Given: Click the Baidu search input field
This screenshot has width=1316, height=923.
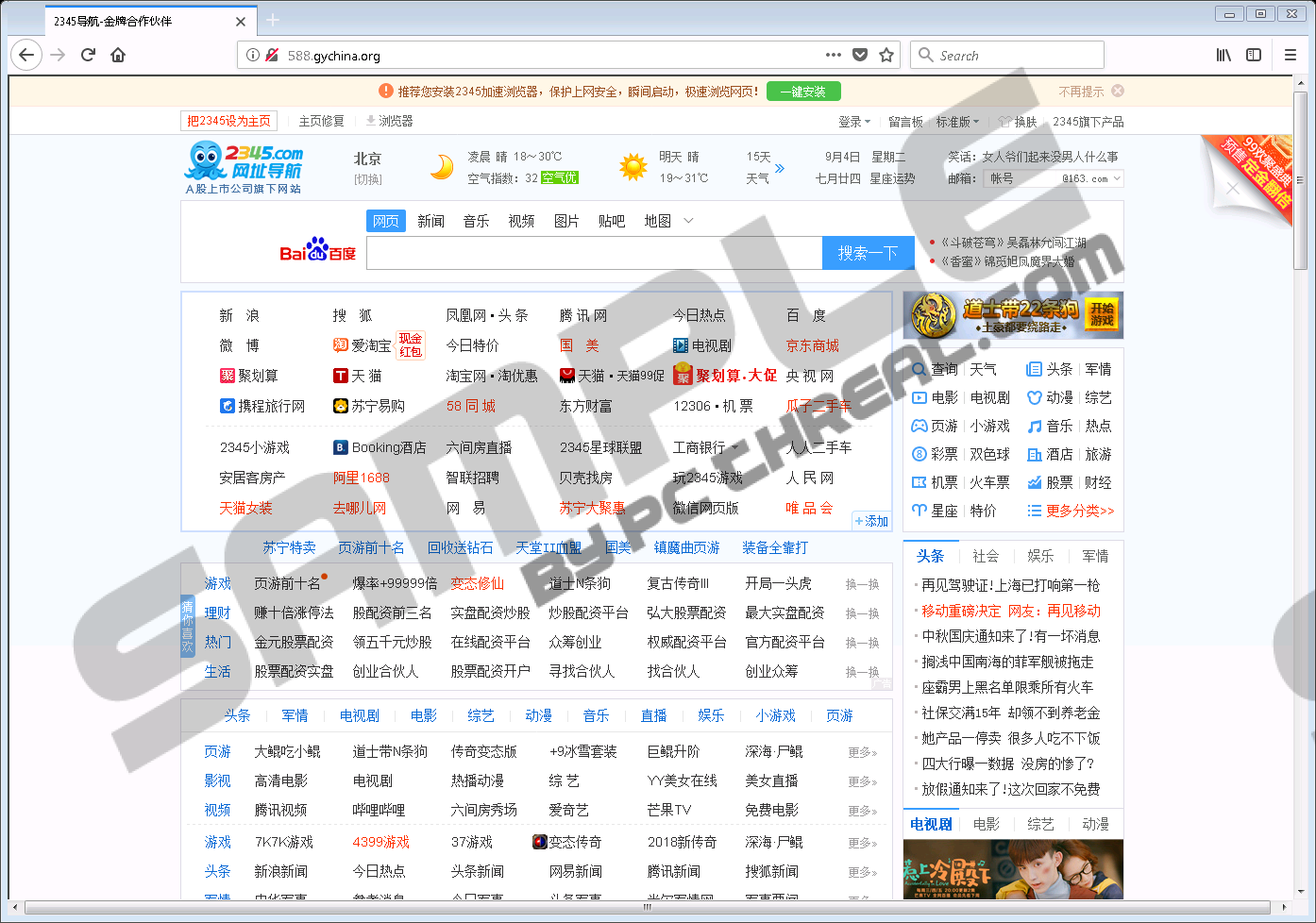Looking at the screenshot, I should pos(594,253).
